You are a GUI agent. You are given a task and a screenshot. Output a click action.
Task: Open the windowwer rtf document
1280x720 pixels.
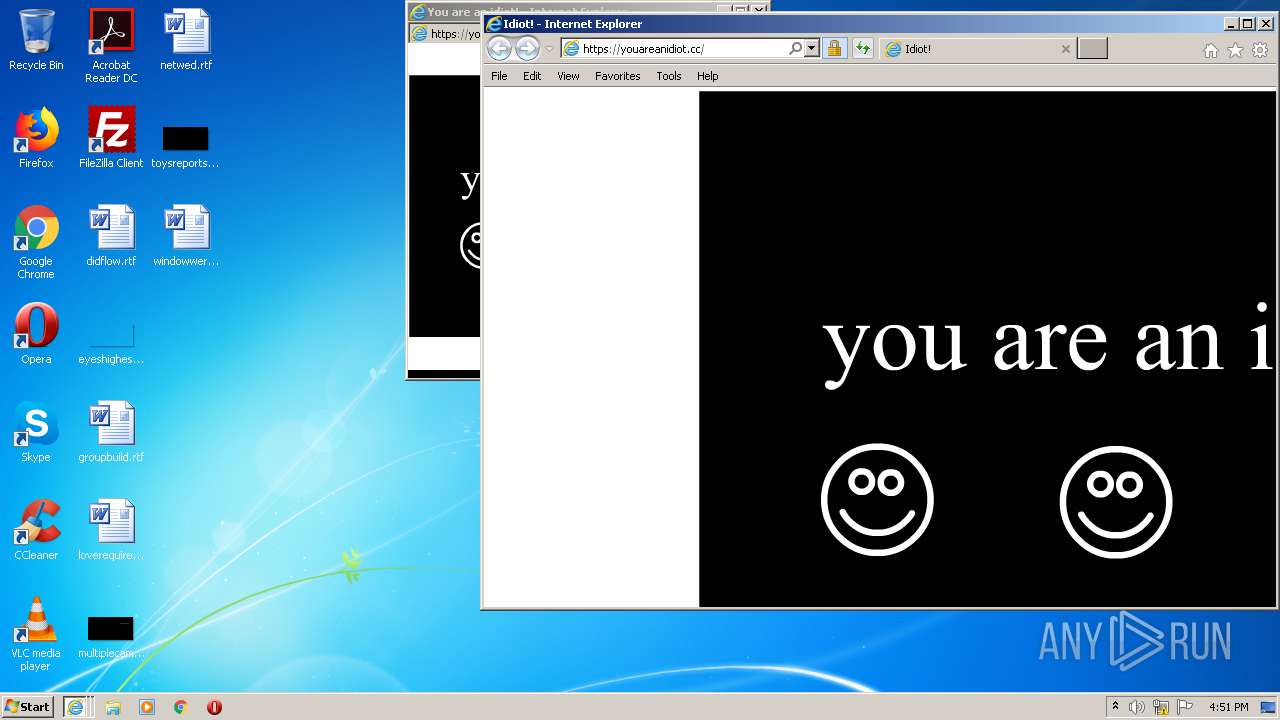[186, 236]
